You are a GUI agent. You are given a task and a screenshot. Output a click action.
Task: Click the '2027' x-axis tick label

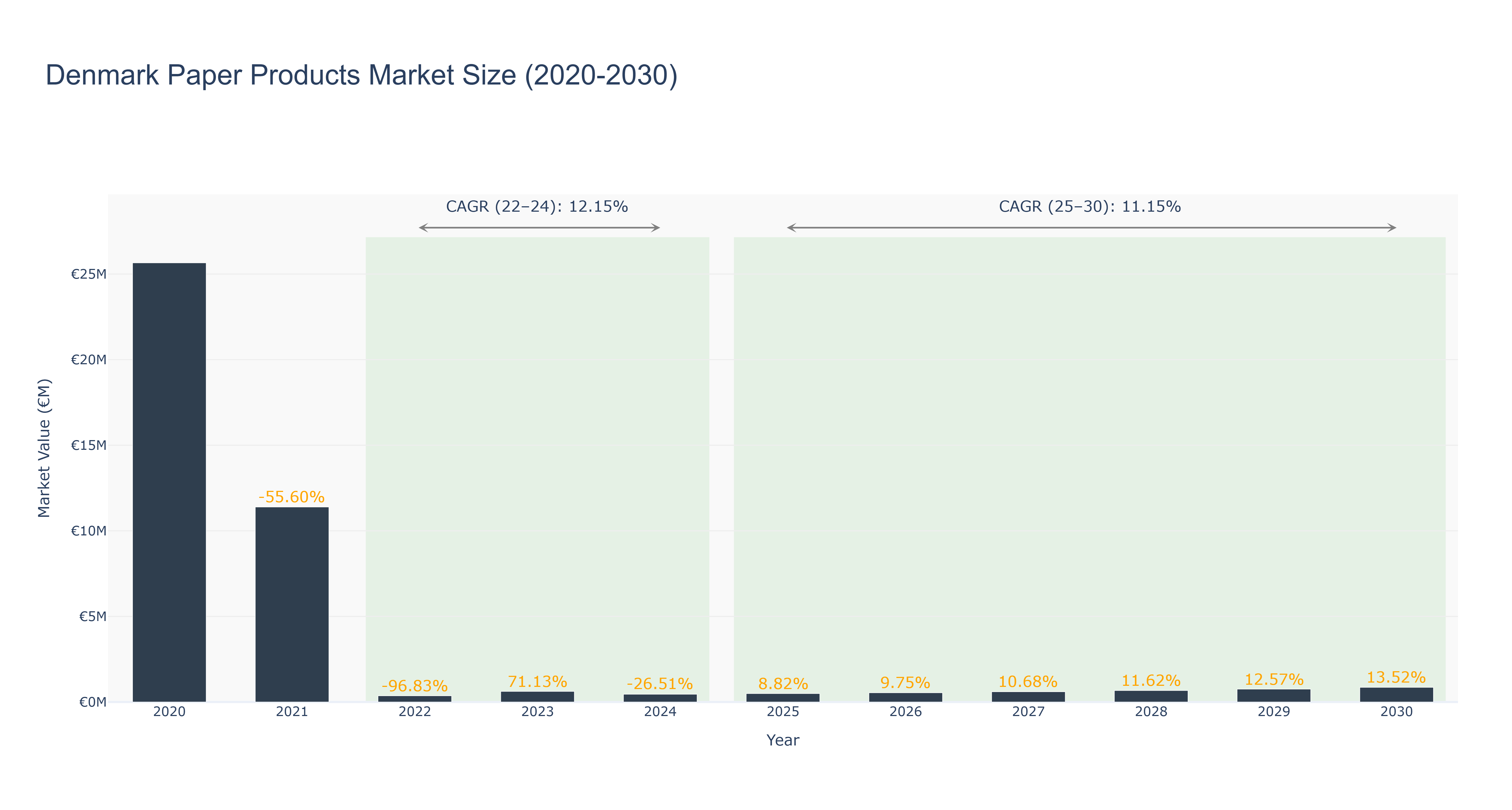point(1028,712)
